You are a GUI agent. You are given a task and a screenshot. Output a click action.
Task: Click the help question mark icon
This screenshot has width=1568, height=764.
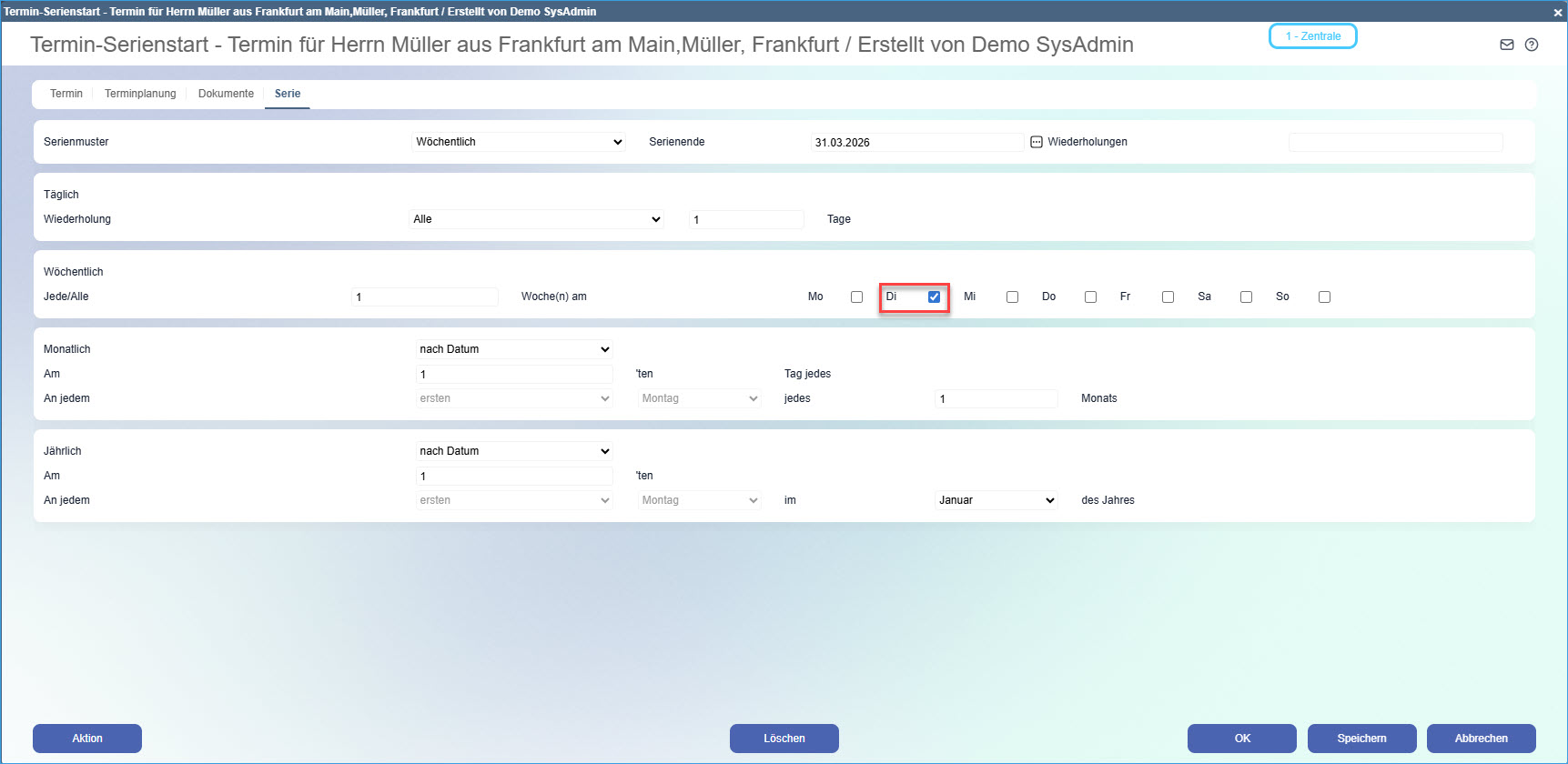pyautogui.click(x=1532, y=45)
